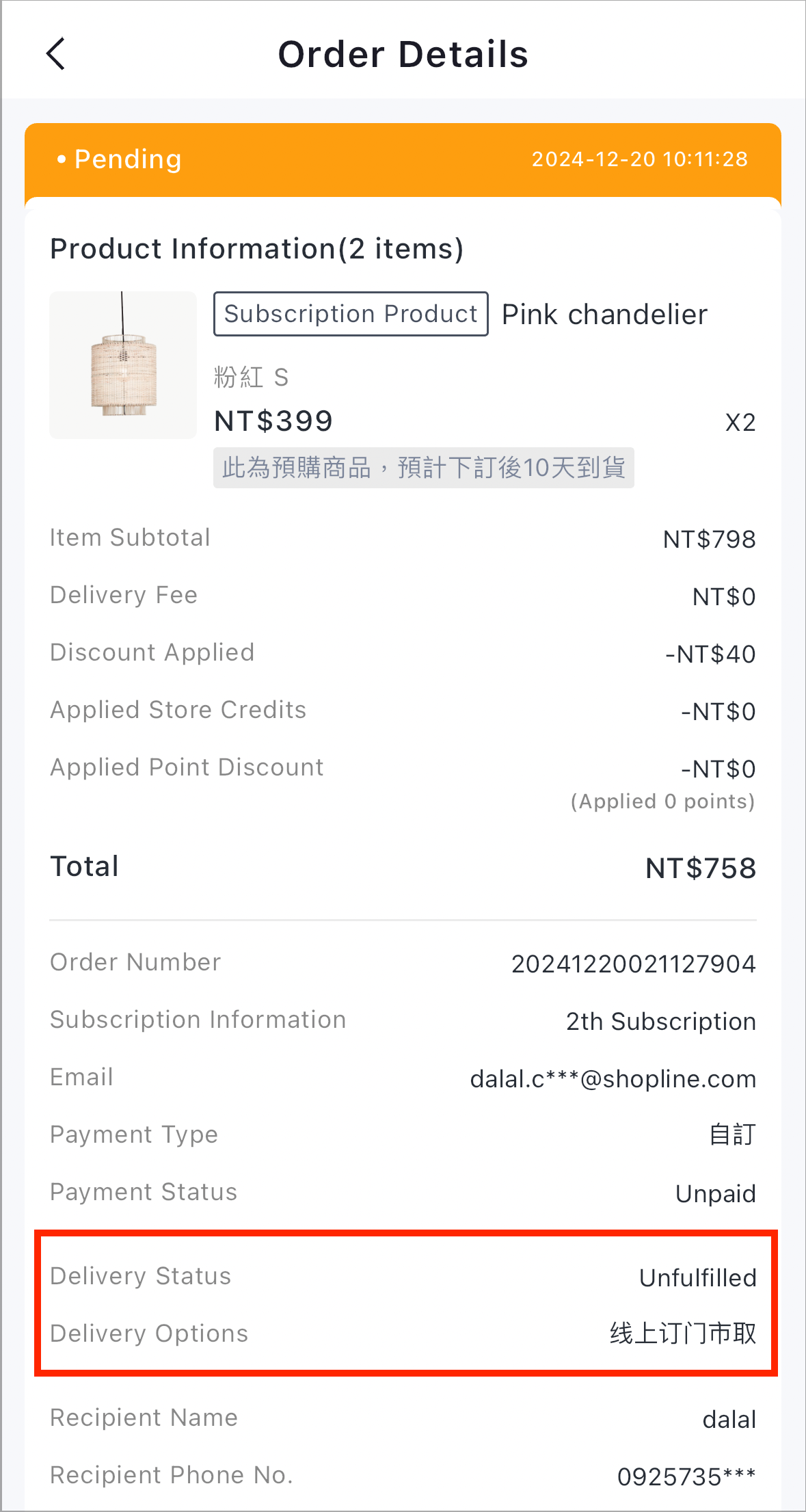Tap the recipient phone number 0925735***
The height and width of the screenshot is (1512, 806).
[687, 1476]
